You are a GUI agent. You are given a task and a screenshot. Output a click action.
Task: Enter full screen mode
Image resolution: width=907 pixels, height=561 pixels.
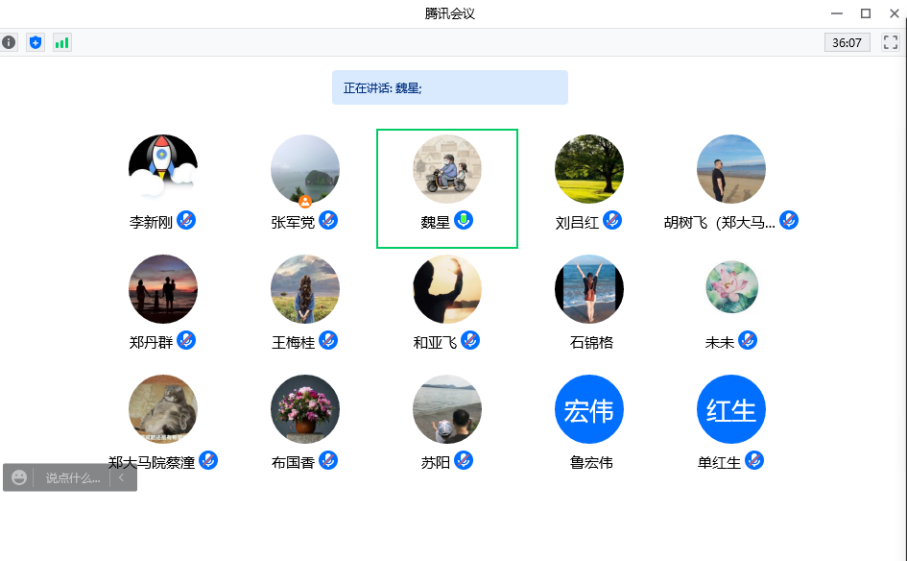890,42
